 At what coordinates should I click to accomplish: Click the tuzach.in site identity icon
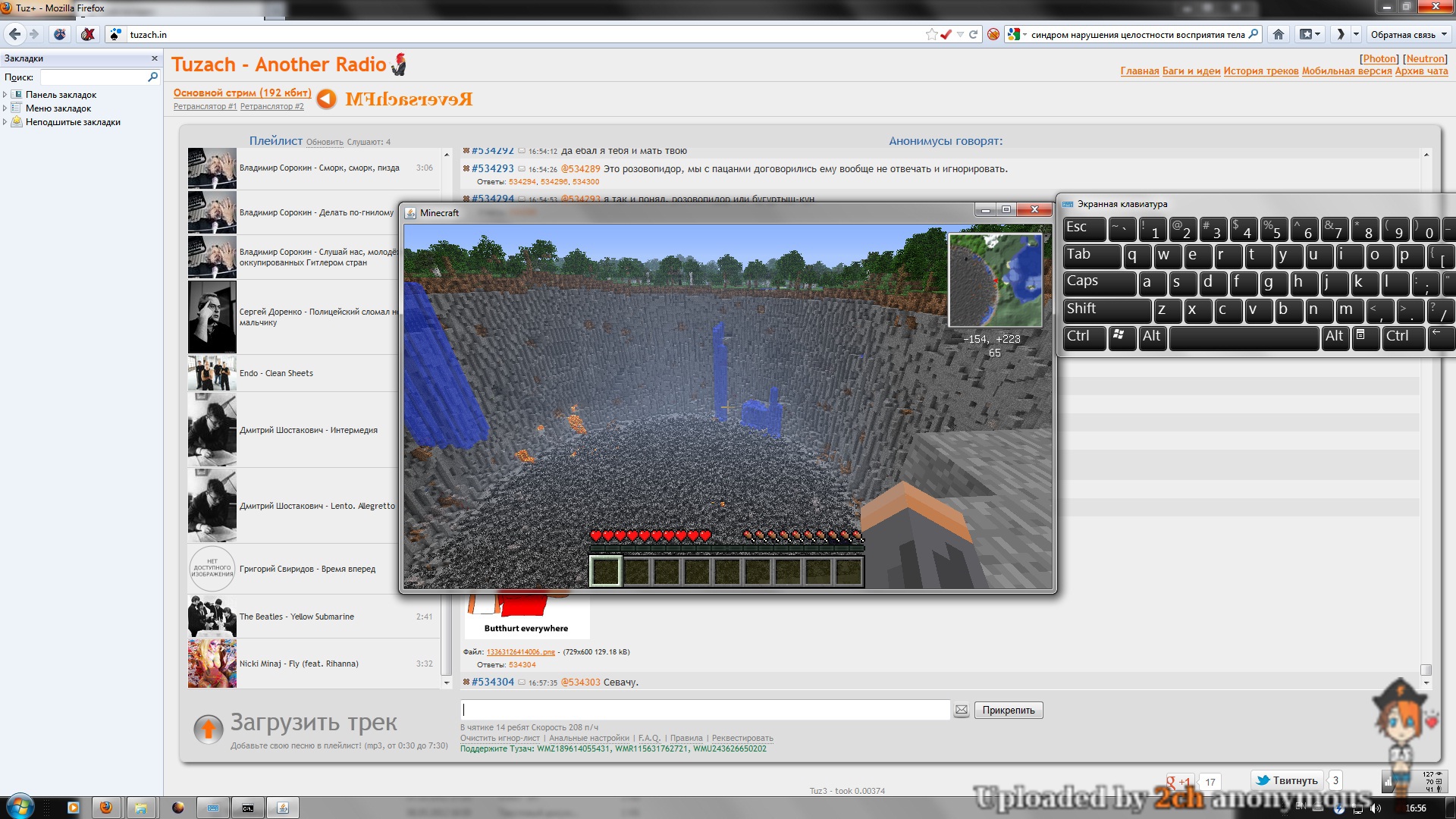(115, 34)
